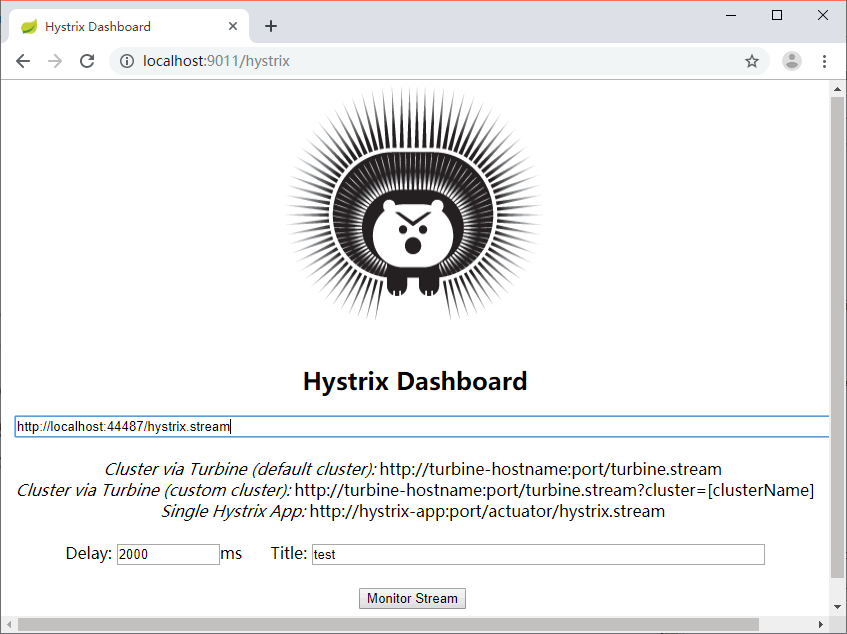Viewport: 847px width, 634px height.
Task: Maximize the Chrome window
Action: coord(777,15)
